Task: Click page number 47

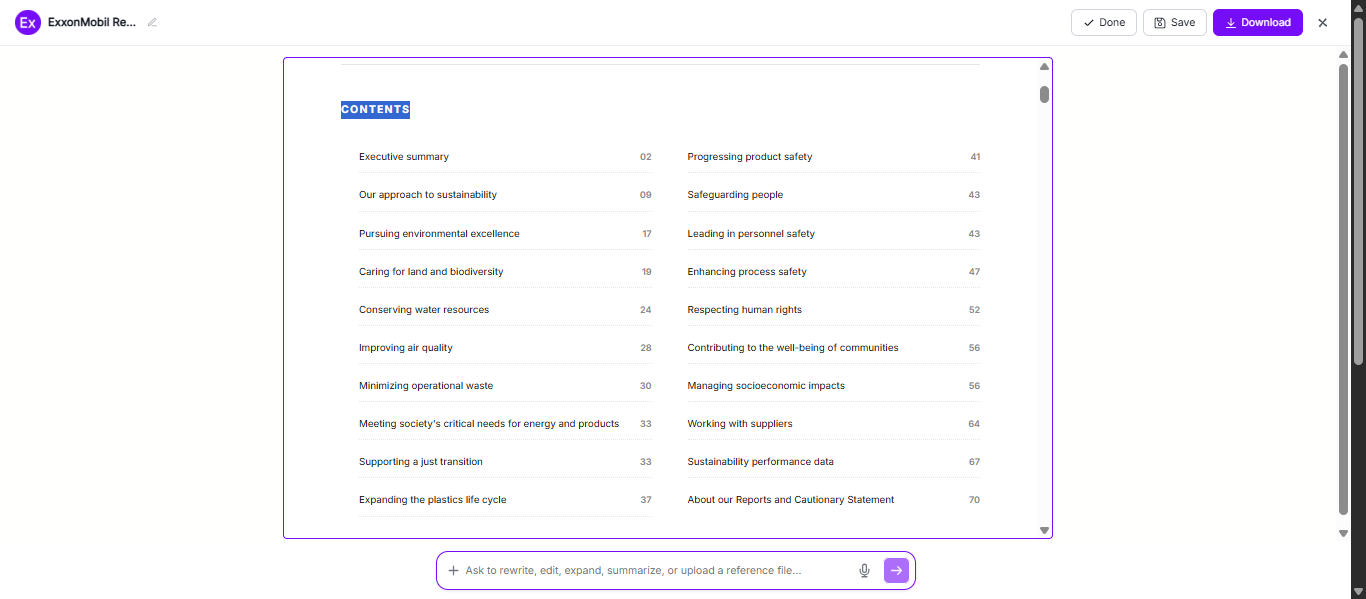Action: point(974,272)
